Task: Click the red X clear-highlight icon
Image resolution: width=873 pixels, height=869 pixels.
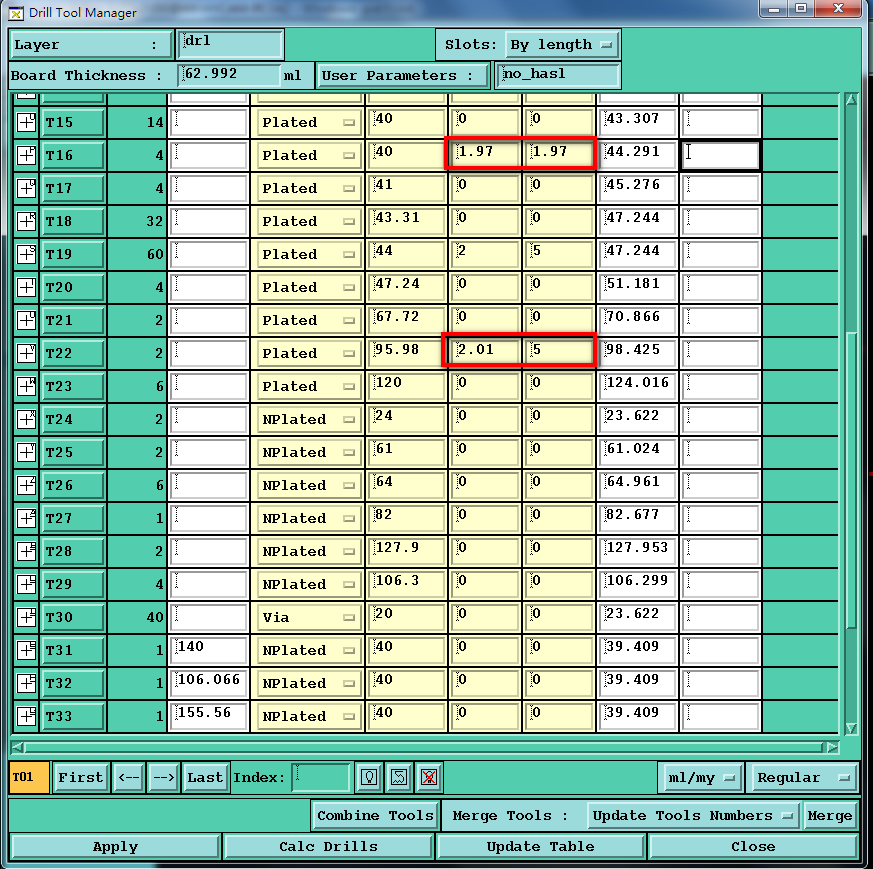Action: [429, 777]
